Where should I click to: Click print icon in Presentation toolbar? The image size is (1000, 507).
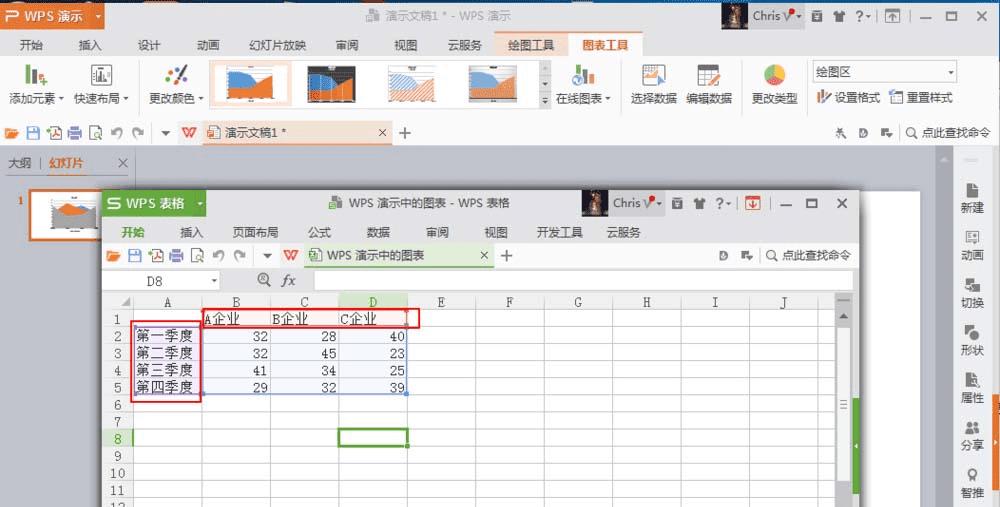click(x=75, y=133)
